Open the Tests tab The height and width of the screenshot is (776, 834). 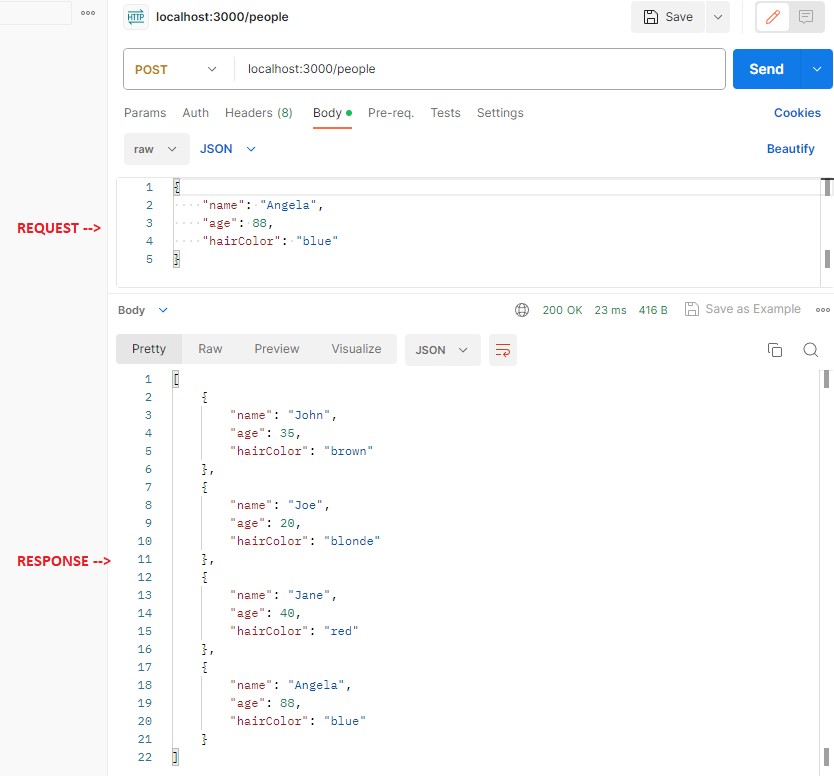click(x=445, y=113)
